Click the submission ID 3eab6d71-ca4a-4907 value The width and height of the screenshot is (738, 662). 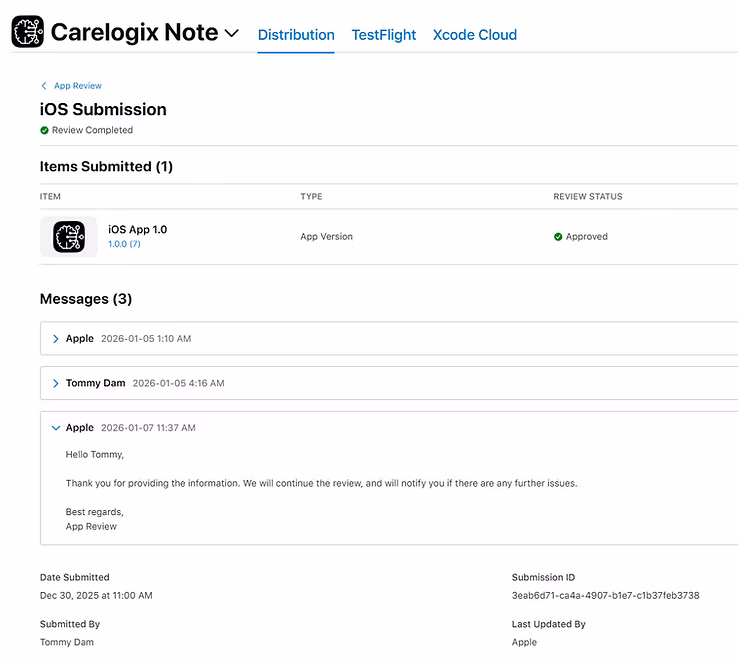point(605,596)
